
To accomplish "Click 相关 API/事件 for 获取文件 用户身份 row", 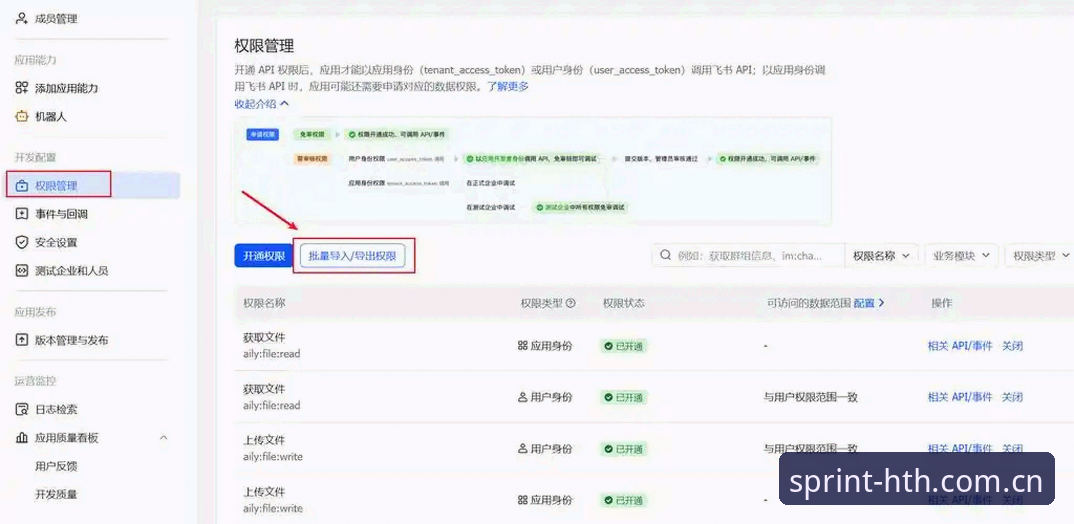I will pyautogui.click(x=960, y=397).
